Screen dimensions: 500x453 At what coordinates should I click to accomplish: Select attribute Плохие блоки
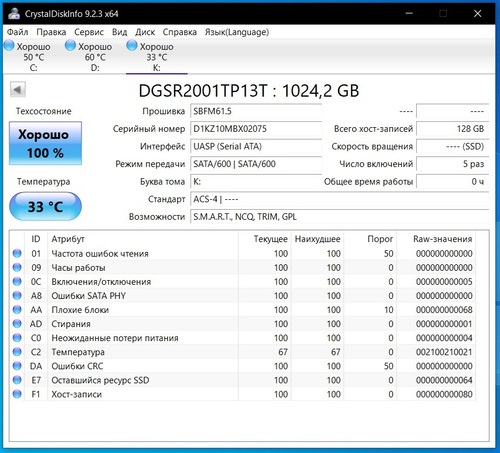click(x=80, y=310)
